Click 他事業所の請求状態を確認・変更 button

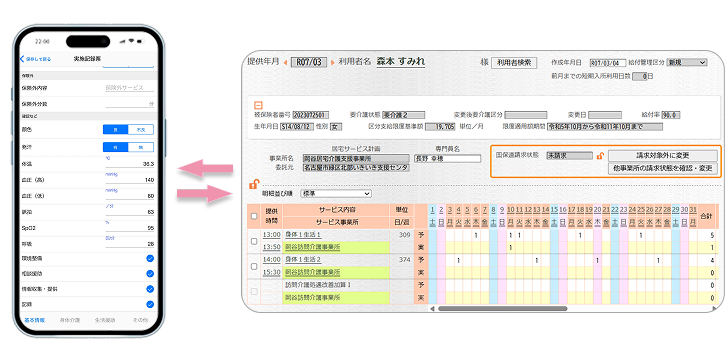(x=663, y=168)
